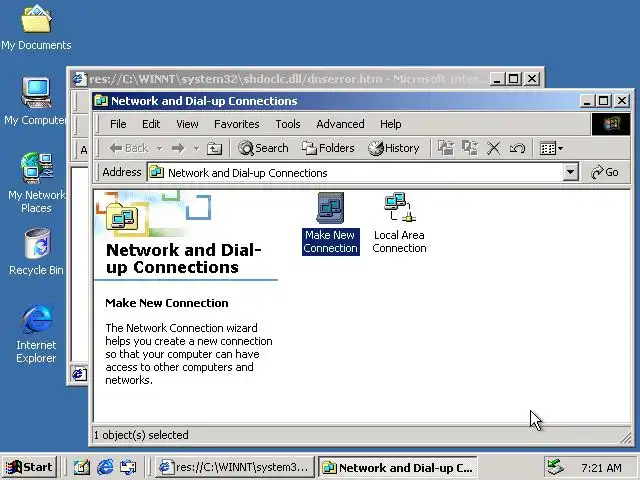Click the folder icon in title bar
The height and width of the screenshot is (480, 640).
pyautogui.click(x=101, y=101)
